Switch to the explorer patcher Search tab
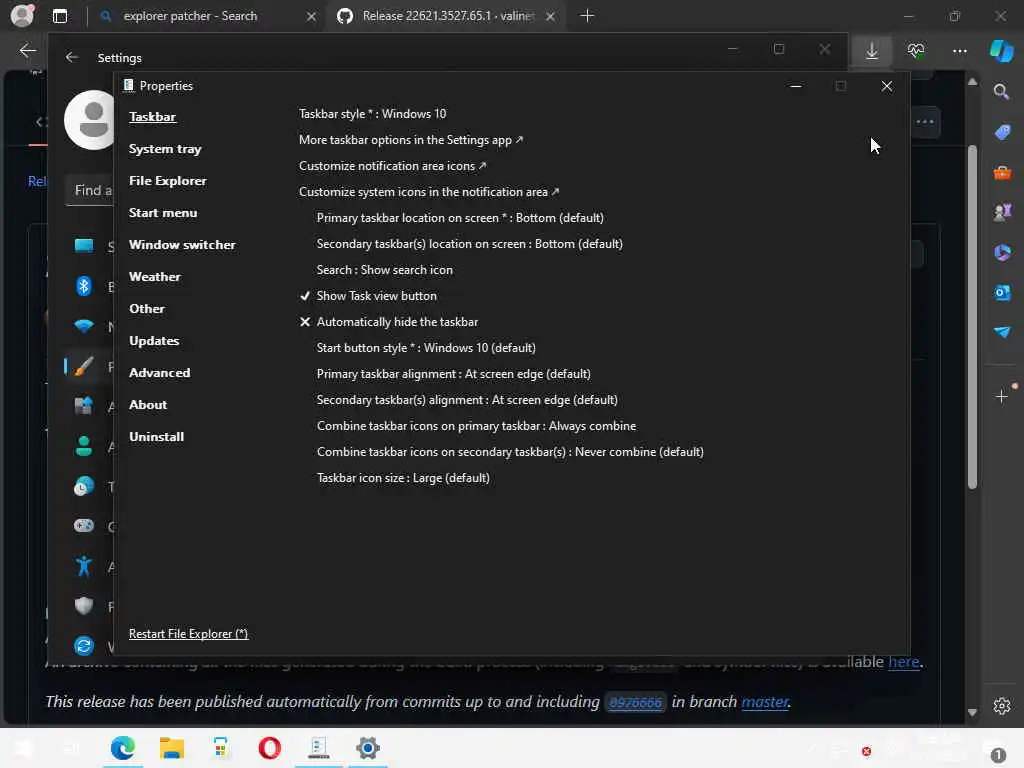 206,16
